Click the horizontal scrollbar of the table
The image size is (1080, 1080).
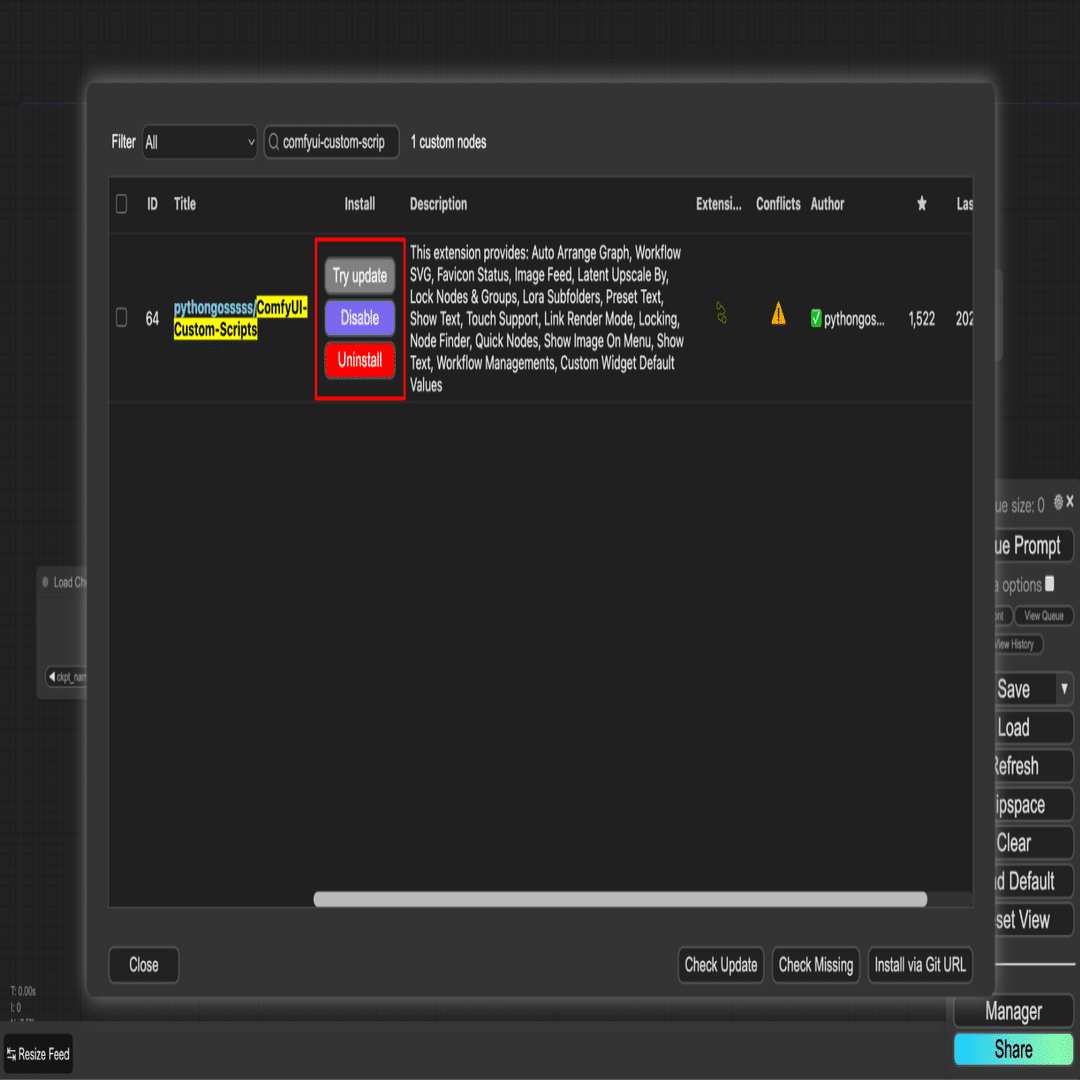[x=620, y=899]
